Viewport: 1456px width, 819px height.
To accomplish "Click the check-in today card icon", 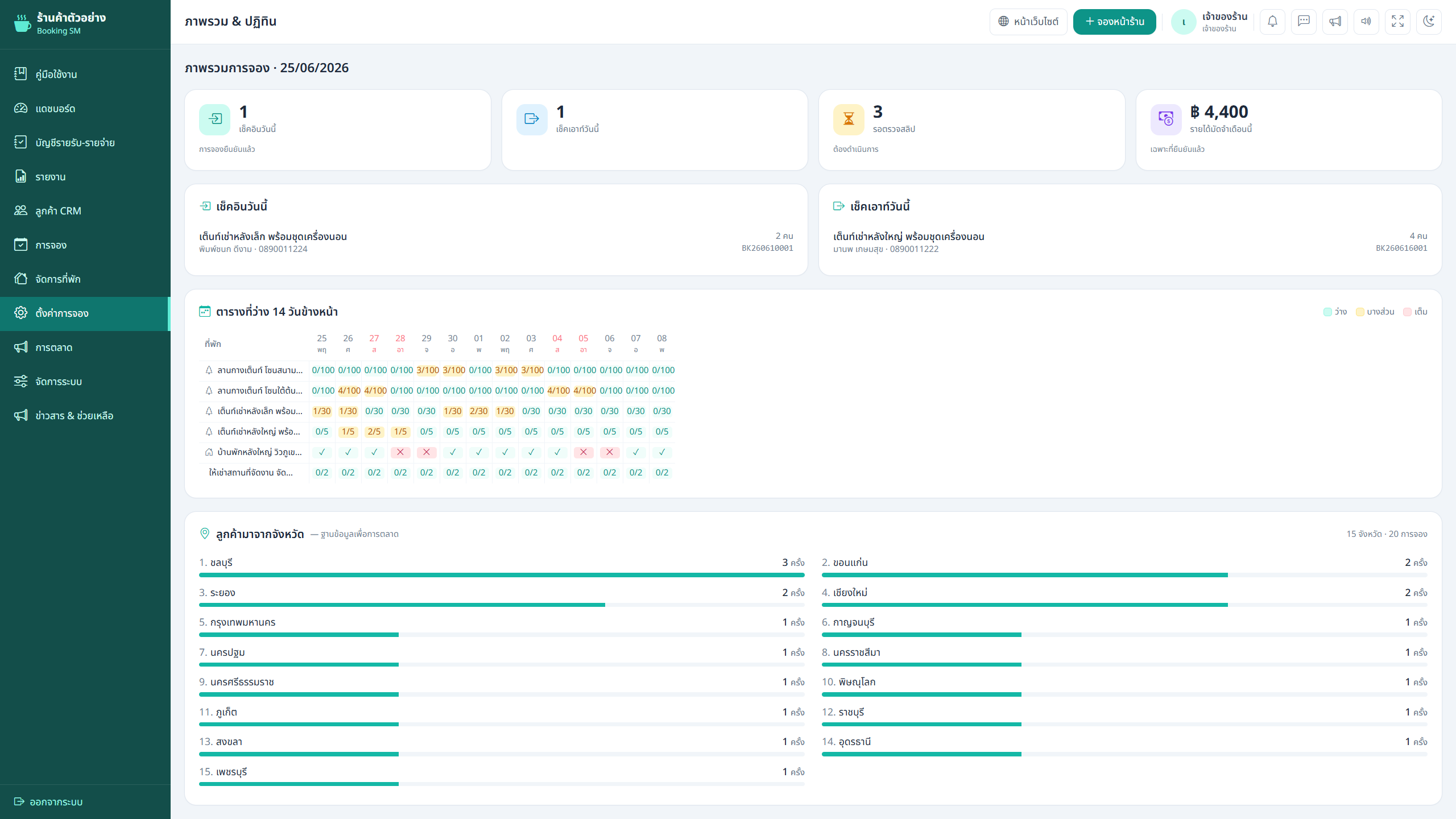I will click(x=214, y=119).
